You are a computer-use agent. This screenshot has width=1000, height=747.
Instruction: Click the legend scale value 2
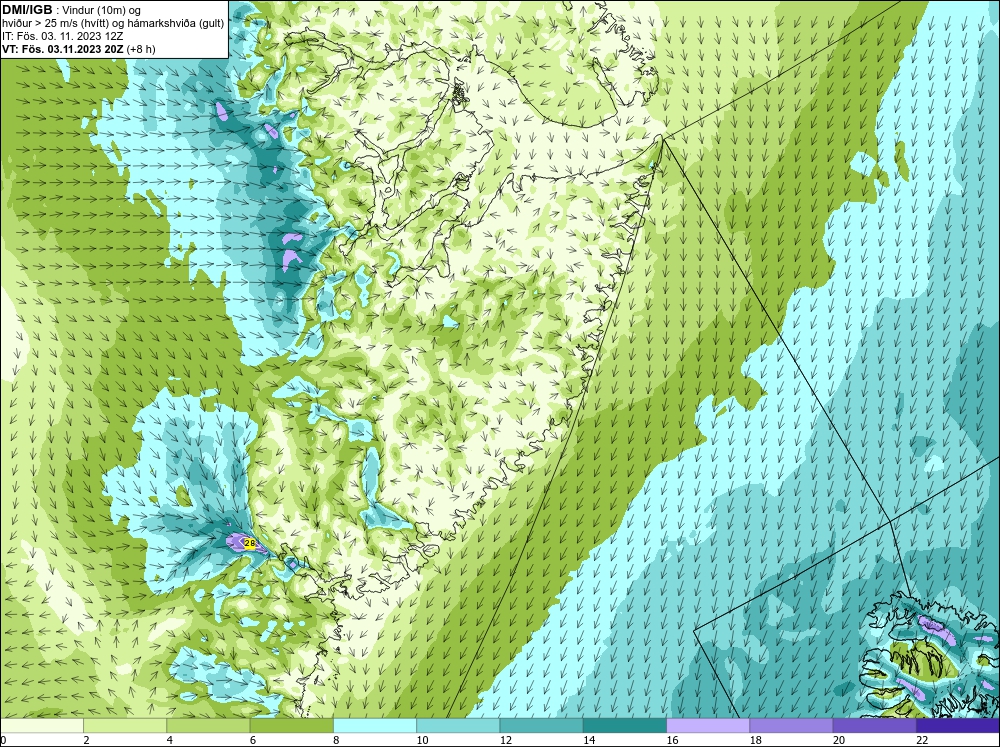tap(86, 740)
